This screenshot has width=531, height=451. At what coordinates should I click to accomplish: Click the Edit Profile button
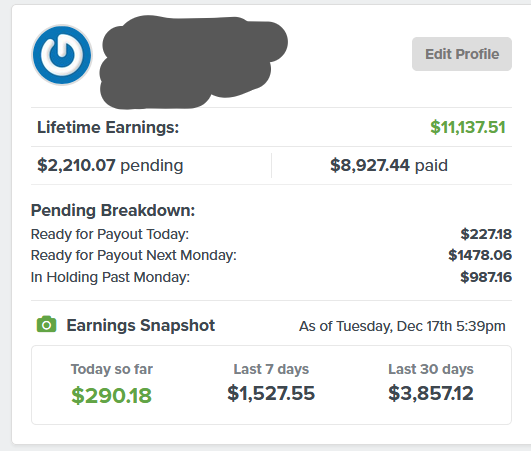462,54
